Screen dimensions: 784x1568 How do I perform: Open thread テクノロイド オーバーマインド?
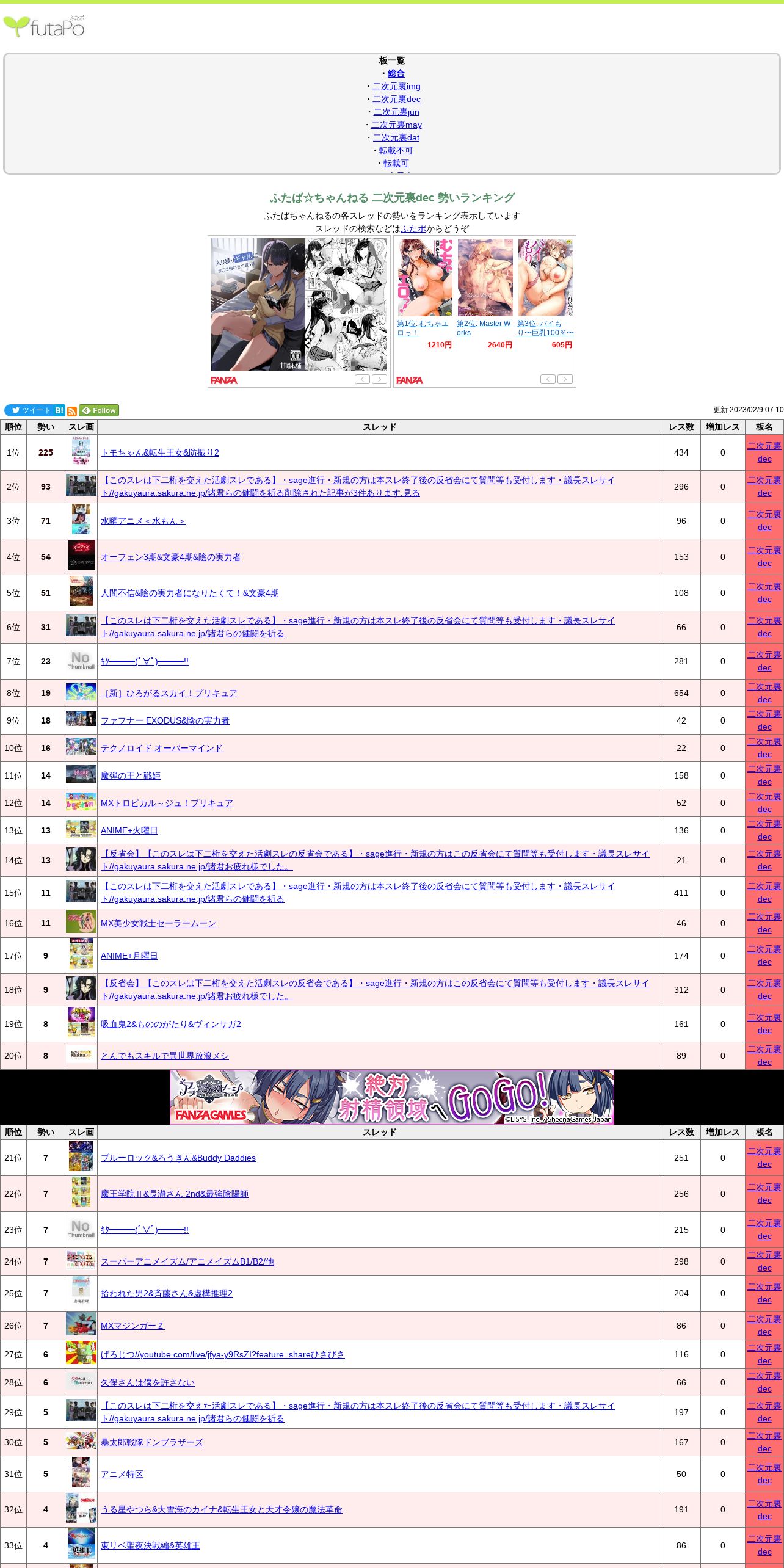[x=162, y=748]
